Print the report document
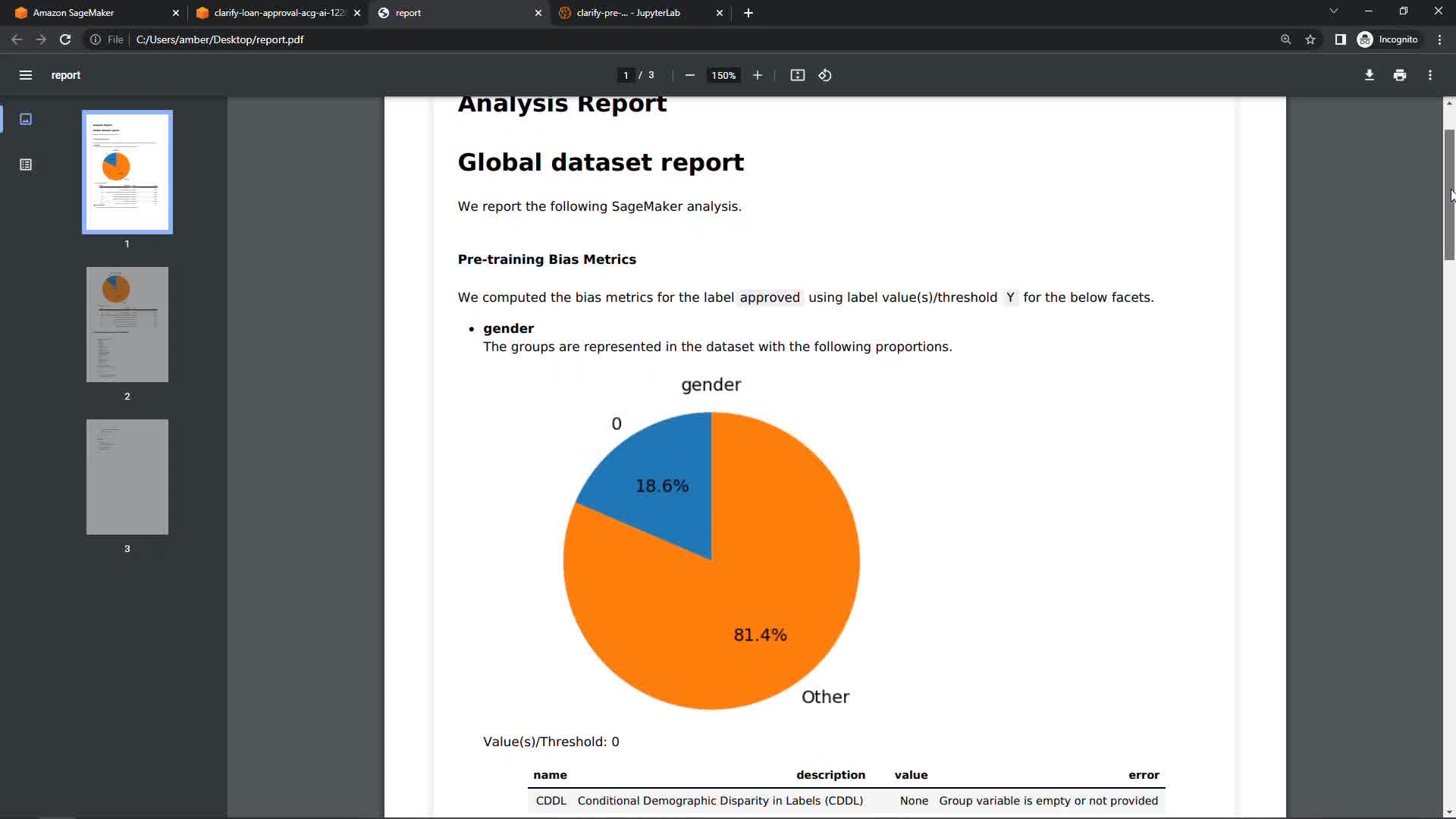The height and width of the screenshot is (819, 1456). pos(1399,75)
